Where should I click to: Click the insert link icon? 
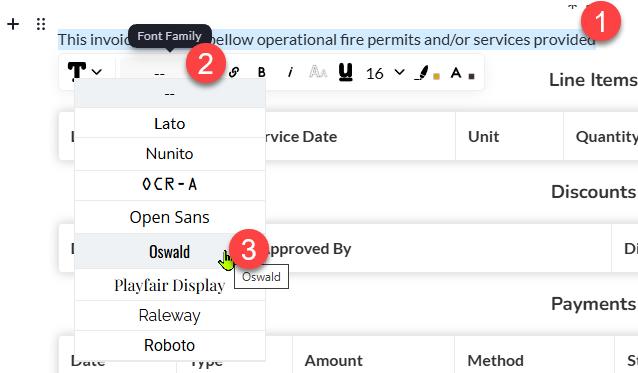click(234, 72)
